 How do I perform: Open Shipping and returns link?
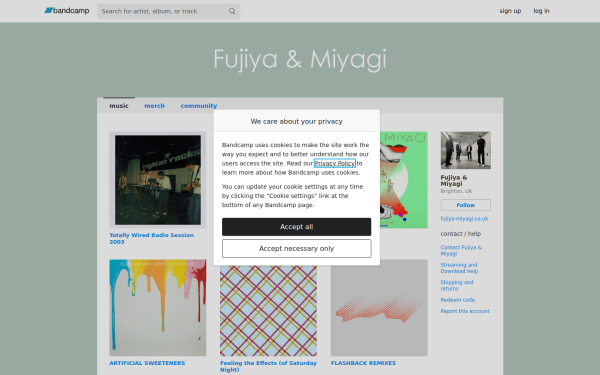[x=457, y=285]
